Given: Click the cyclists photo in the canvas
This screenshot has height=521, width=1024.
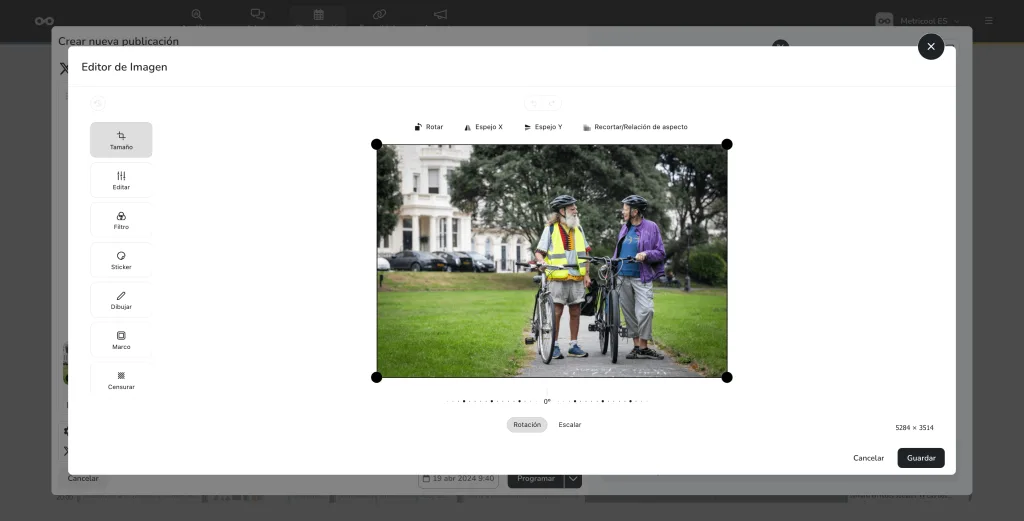Looking at the screenshot, I should tap(552, 261).
